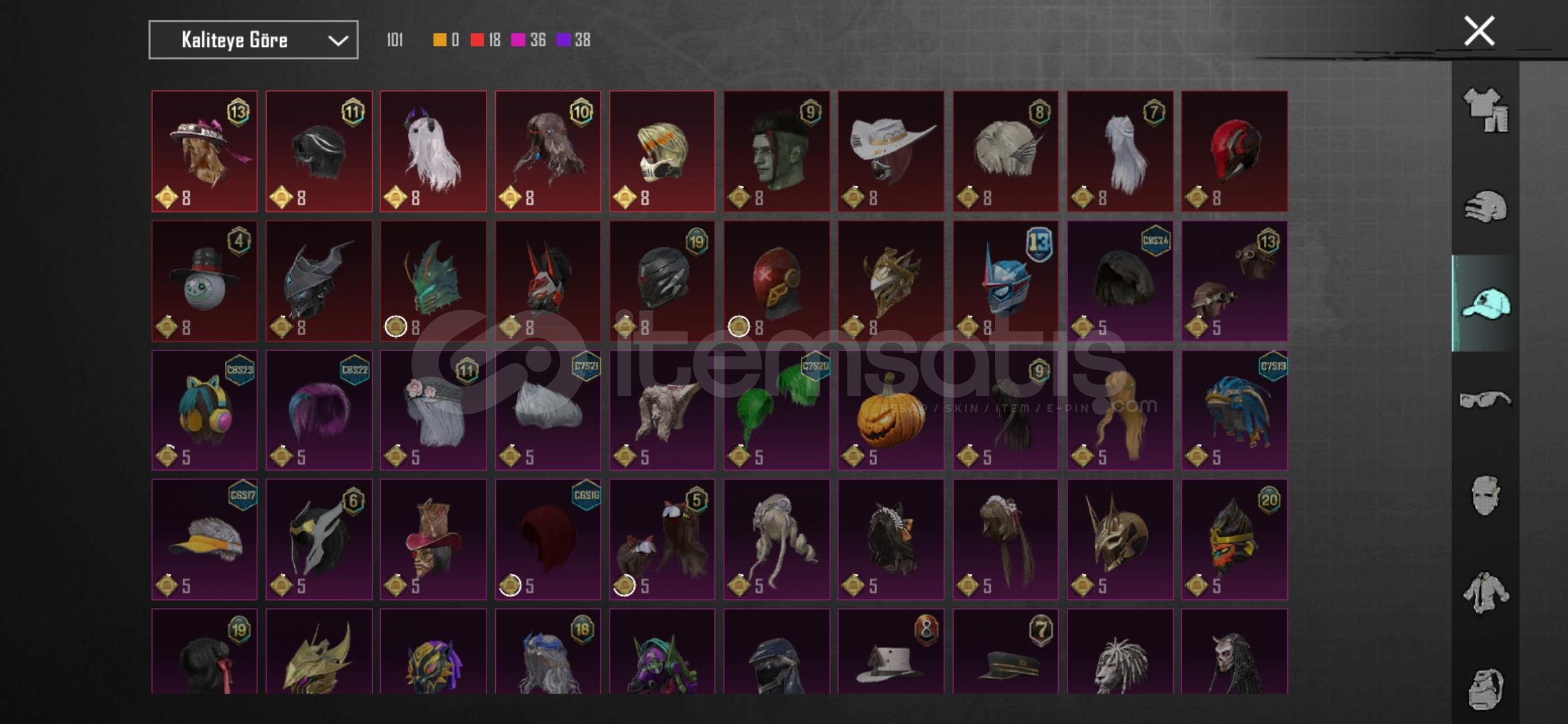Viewport: 1568px width, 724px height.
Task: Click the dropdown chevron arrow
Action: click(x=338, y=41)
